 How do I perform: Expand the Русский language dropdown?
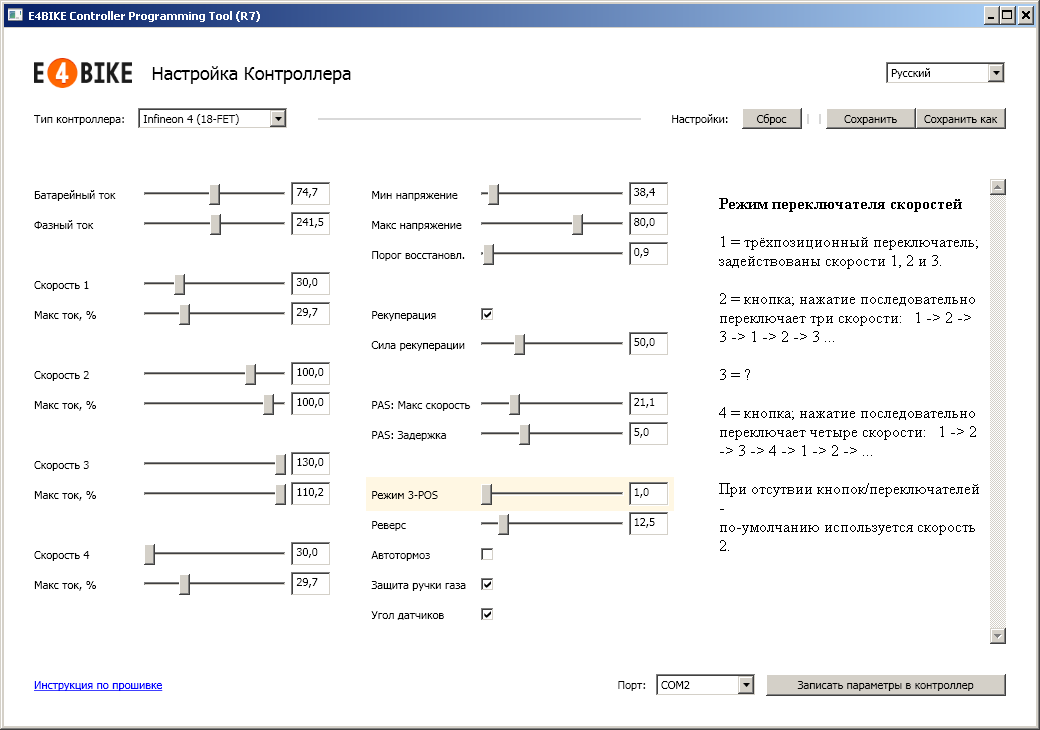tap(994, 73)
